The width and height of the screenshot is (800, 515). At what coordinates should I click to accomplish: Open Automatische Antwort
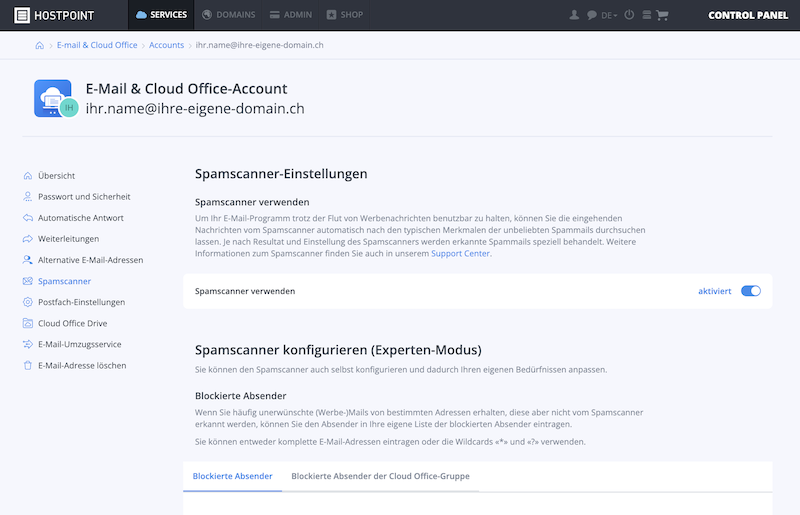pos(81,218)
